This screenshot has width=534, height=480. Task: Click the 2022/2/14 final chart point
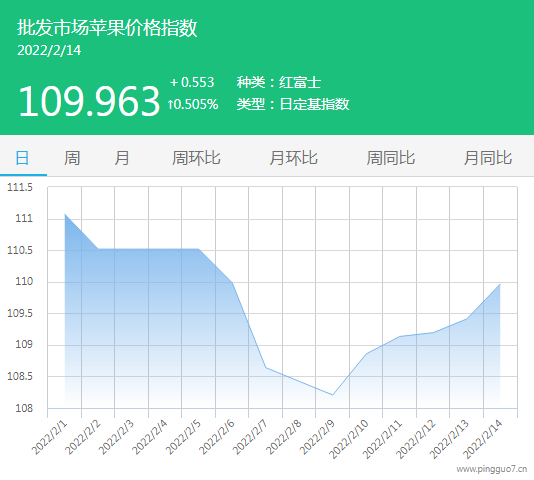(500, 284)
